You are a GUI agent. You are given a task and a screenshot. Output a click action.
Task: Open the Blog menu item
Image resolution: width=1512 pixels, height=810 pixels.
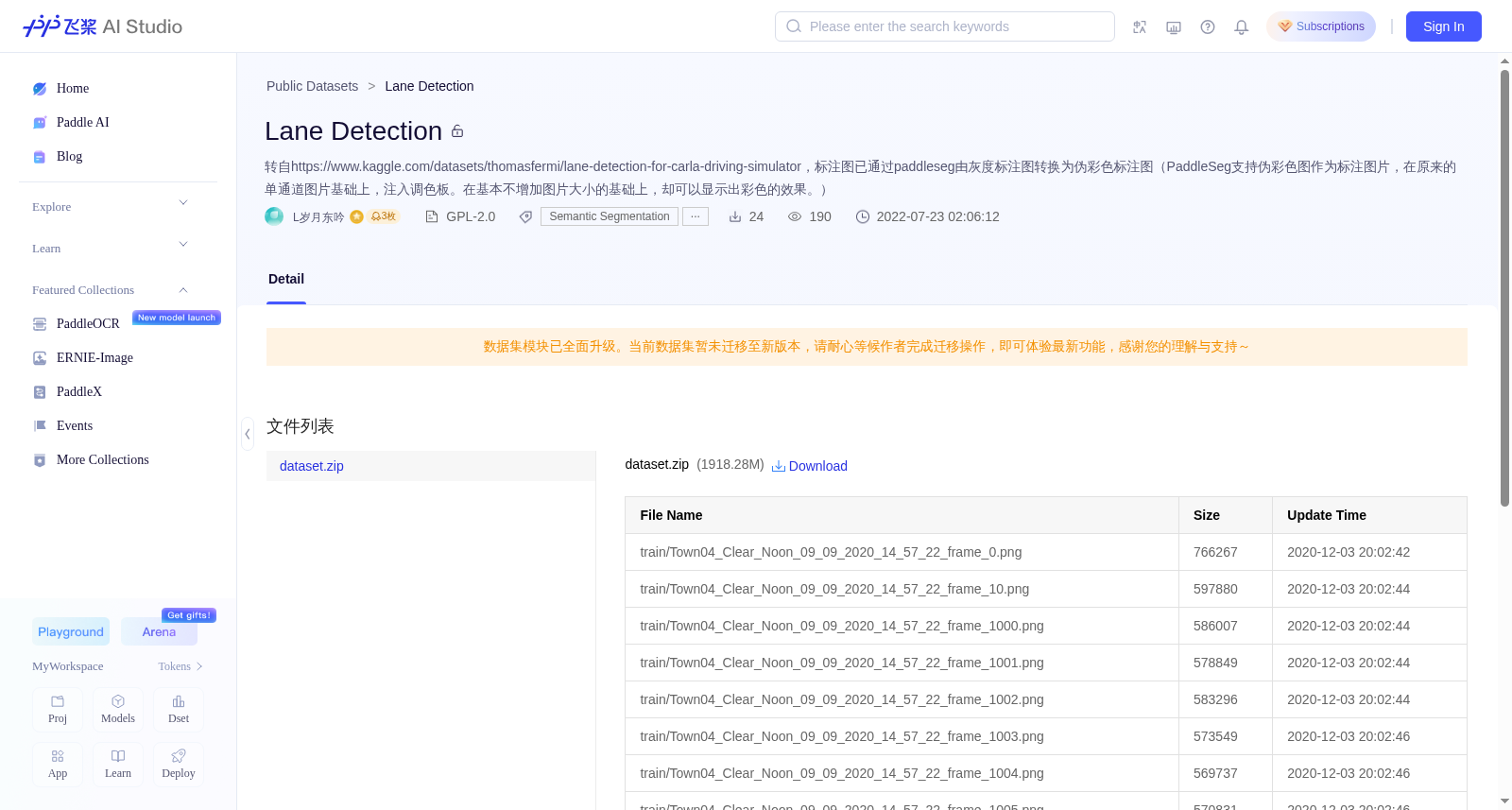pos(69,157)
